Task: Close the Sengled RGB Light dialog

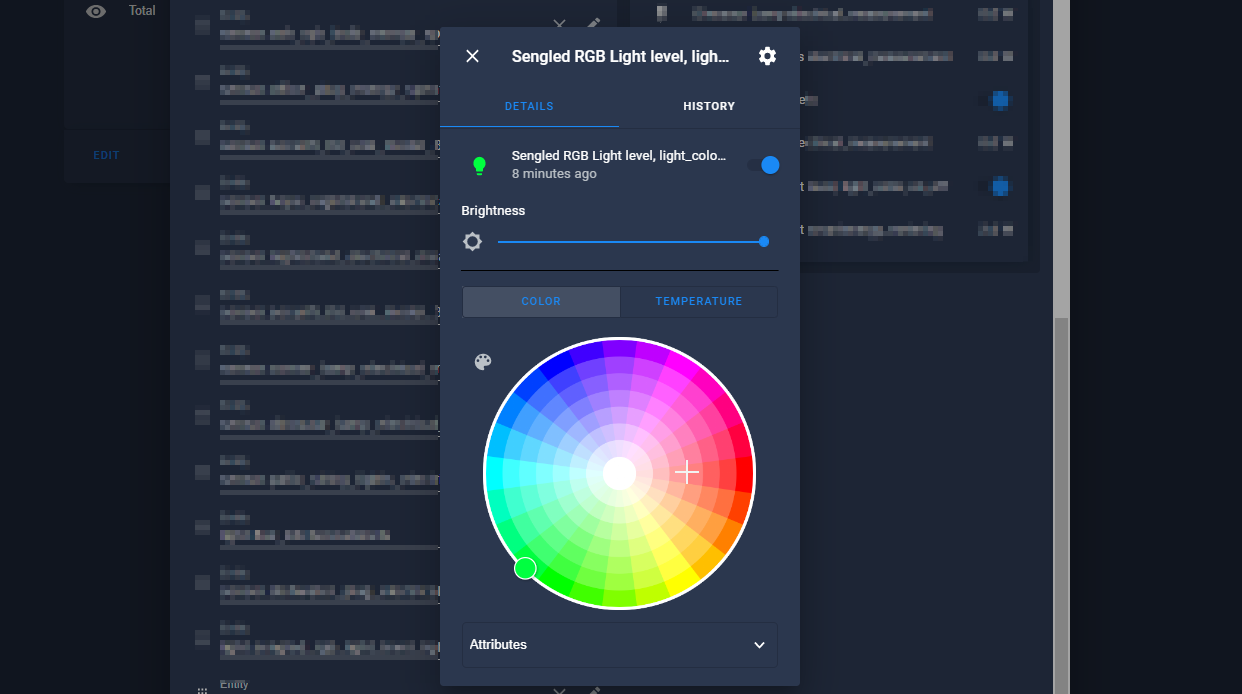Action: pos(473,56)
